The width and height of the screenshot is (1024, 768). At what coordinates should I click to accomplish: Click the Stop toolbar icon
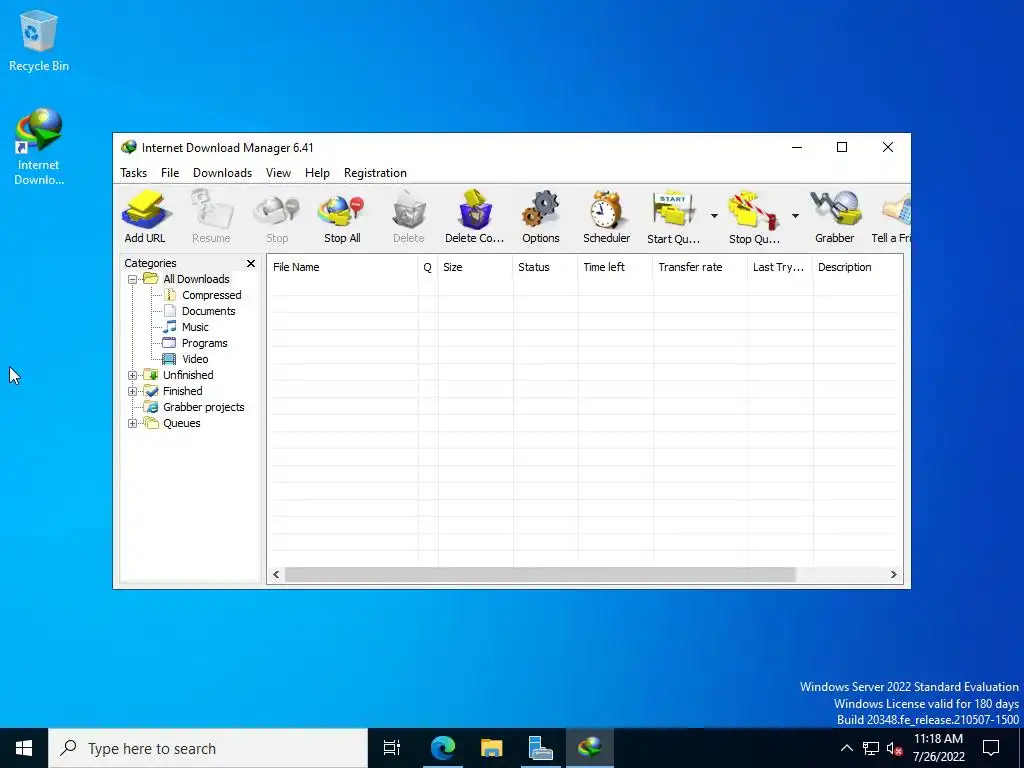[x=277, y=217]
